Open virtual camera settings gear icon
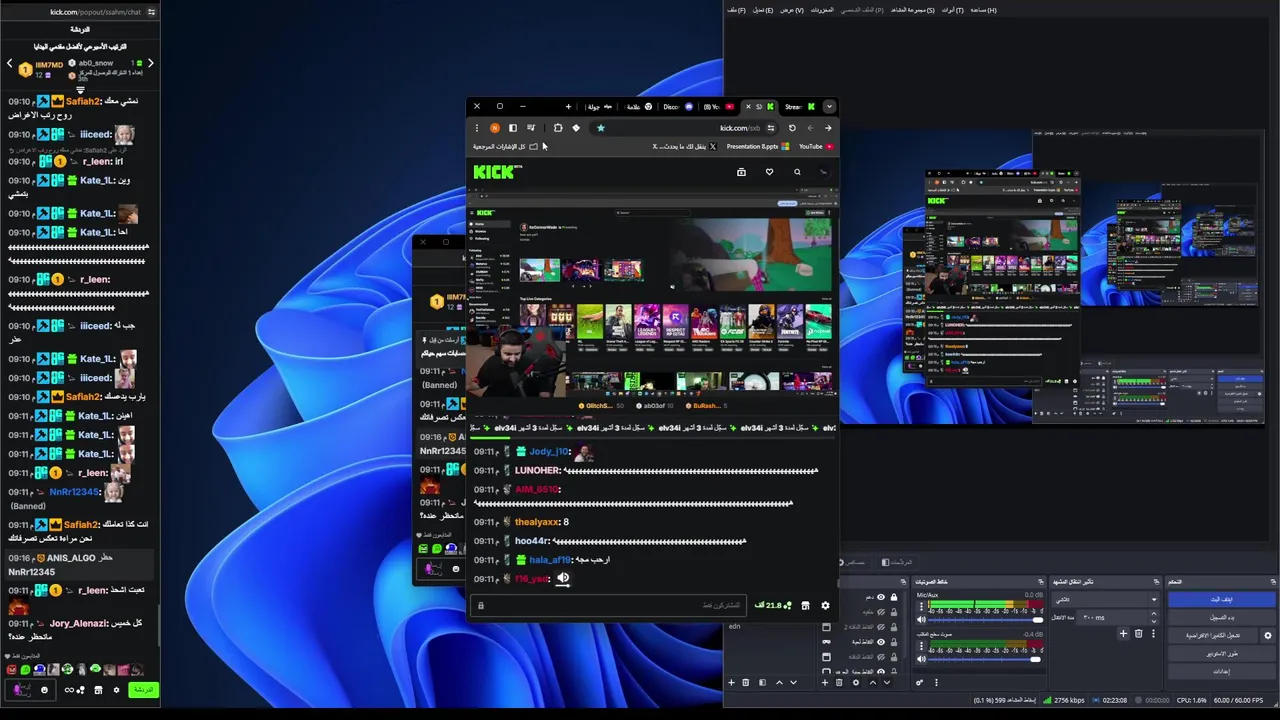This screenshot has height=720, width=1280. [x=1268, y=636]
